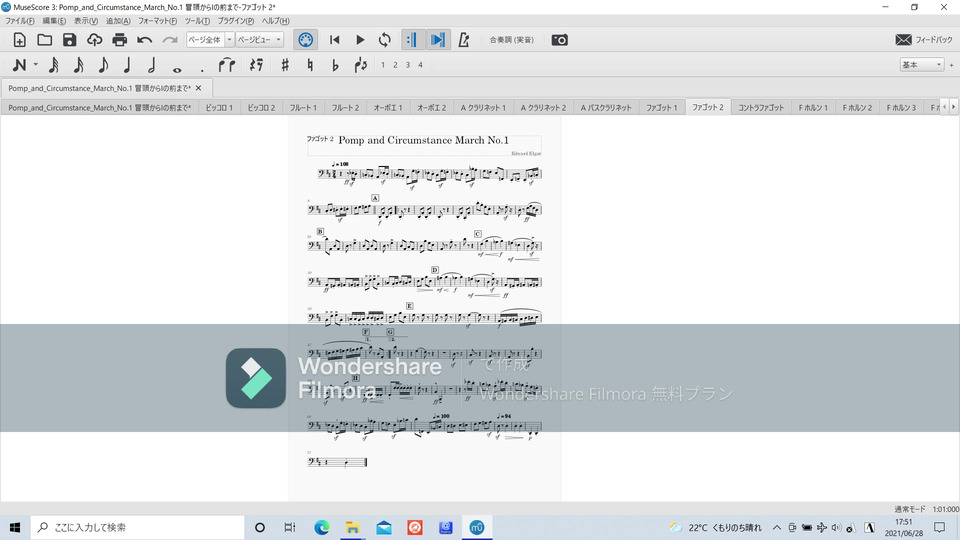Screen dimensions: 960x540
Task: Open the ツール menu
Action: click(197, 21)
